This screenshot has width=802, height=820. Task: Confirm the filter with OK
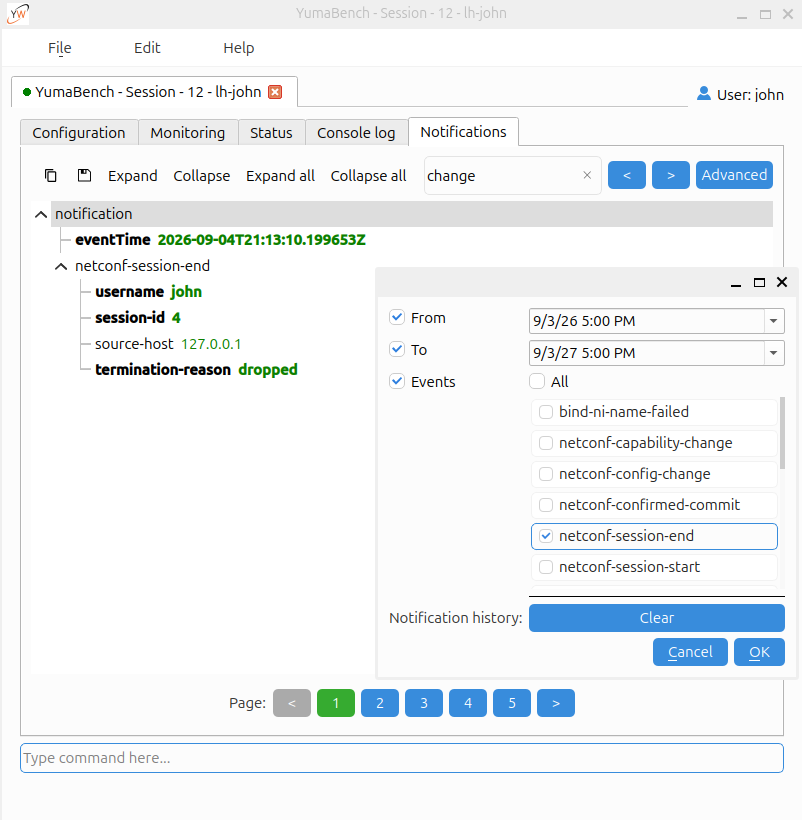[759, 652]
